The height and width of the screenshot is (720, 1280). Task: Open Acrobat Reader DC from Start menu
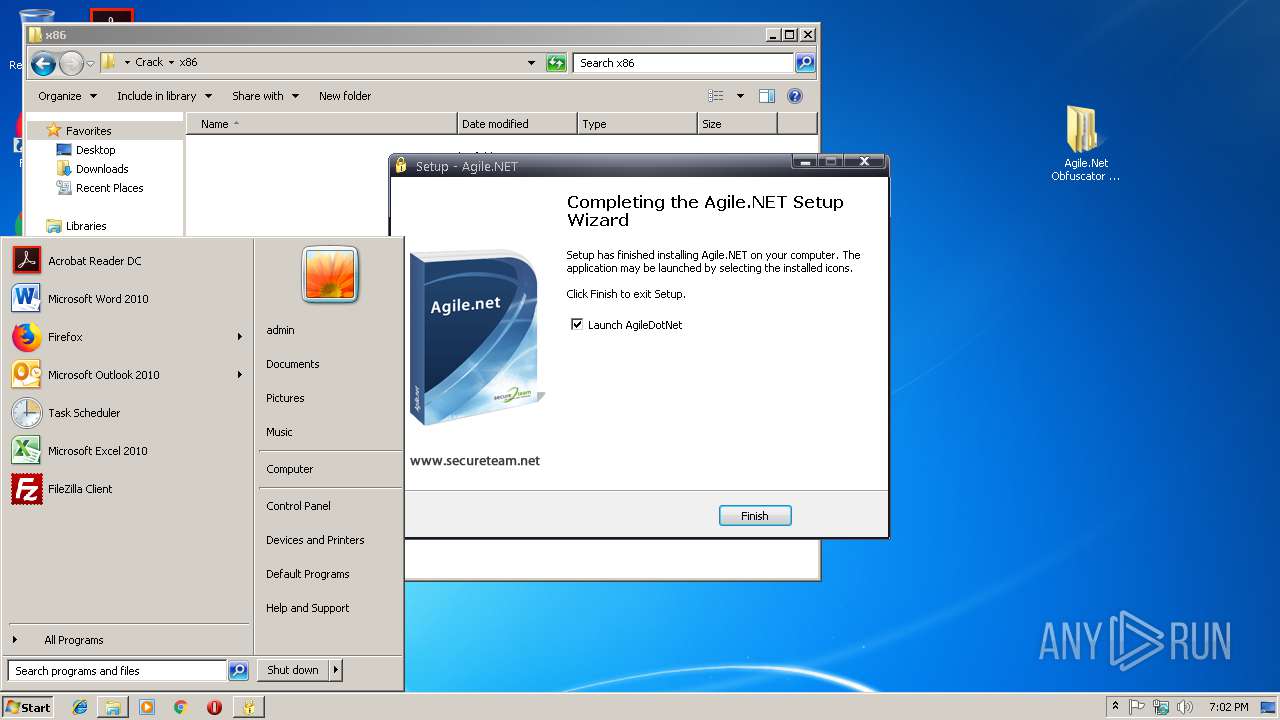[127, 261]
